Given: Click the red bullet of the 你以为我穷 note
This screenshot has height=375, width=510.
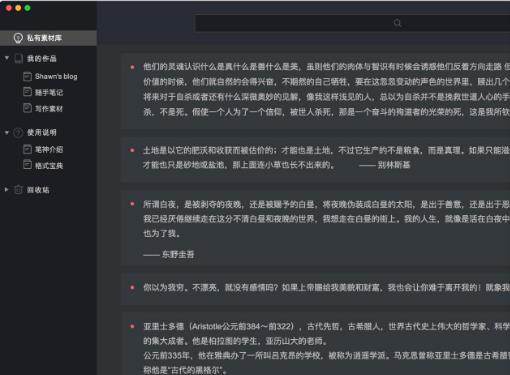Looking at the screenshot, I should pyautogui.click(x=132, y=287).
